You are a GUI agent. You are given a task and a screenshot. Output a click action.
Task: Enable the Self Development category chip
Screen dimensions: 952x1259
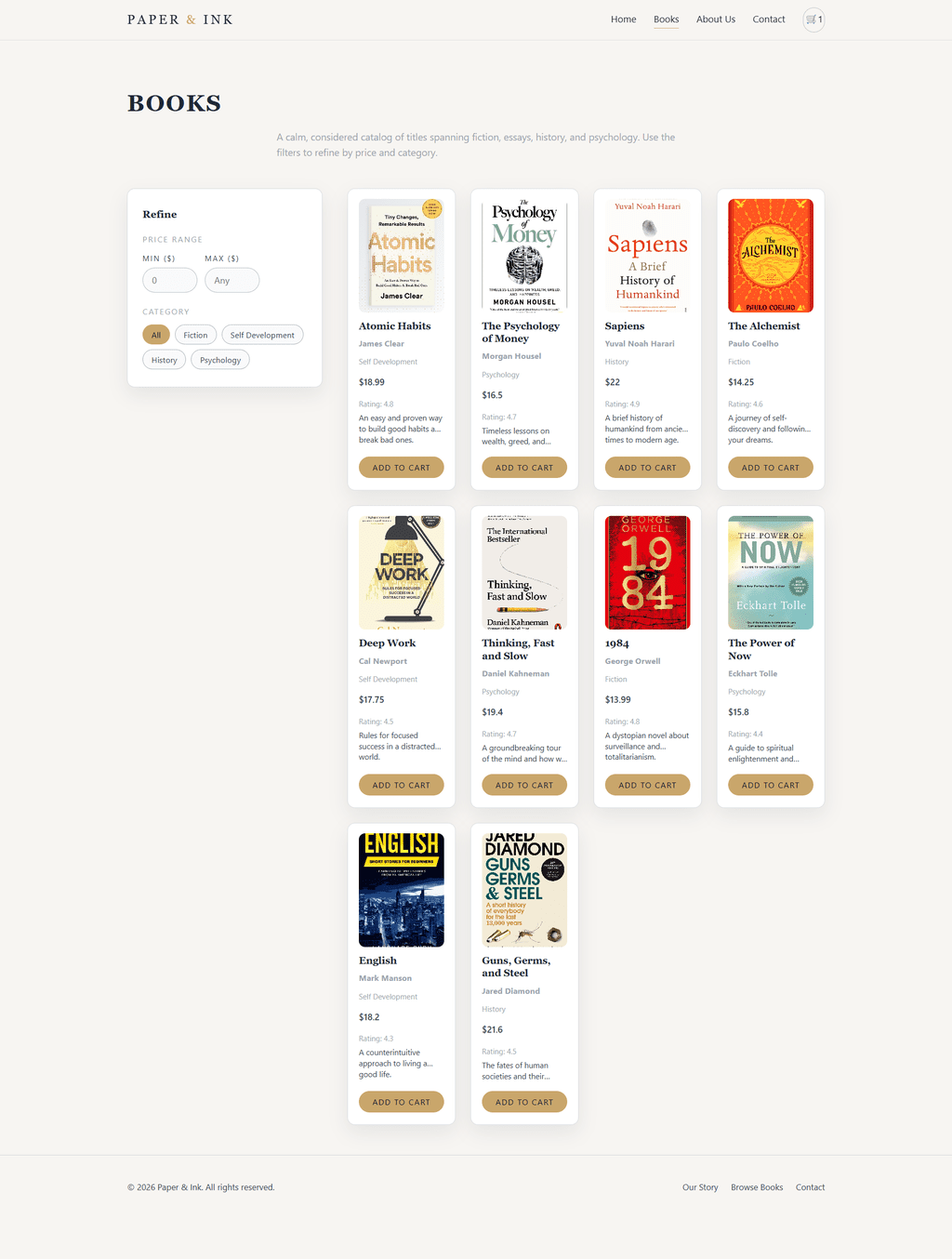click(x=262, y=335)
